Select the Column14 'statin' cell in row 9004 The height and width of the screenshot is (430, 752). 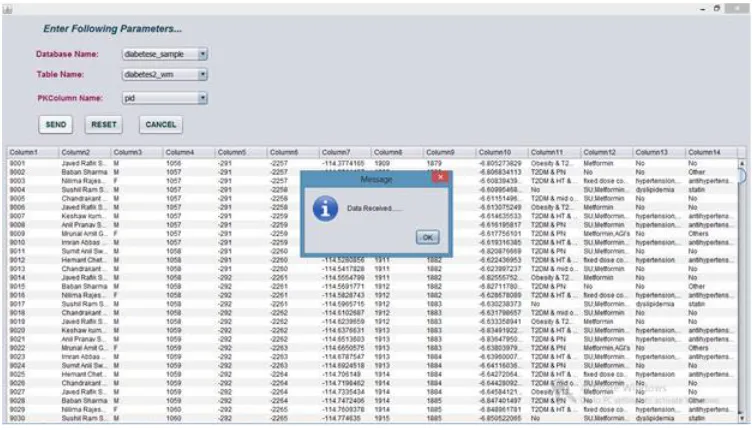tap(712, 190)
